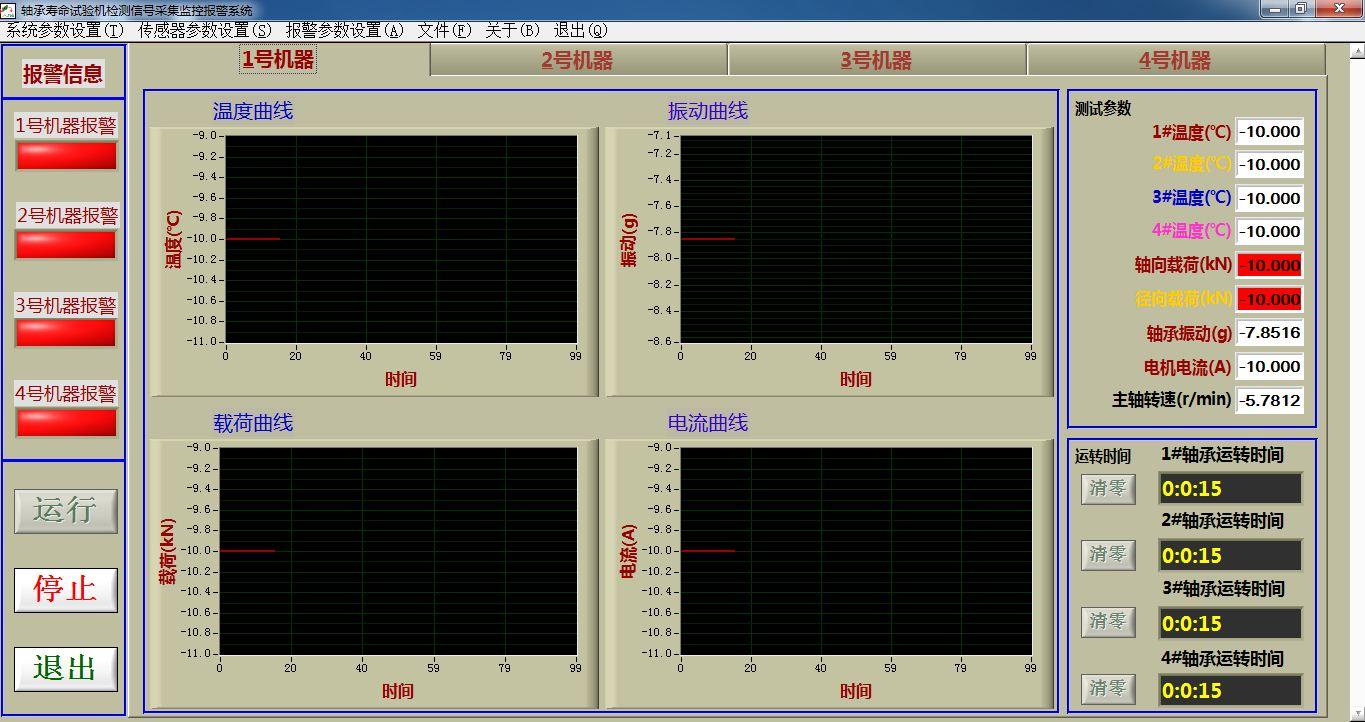This screenshot has height=722, width=1365.
Task: Click the 载荷曲线 chart title
Action: coord(253,423)
